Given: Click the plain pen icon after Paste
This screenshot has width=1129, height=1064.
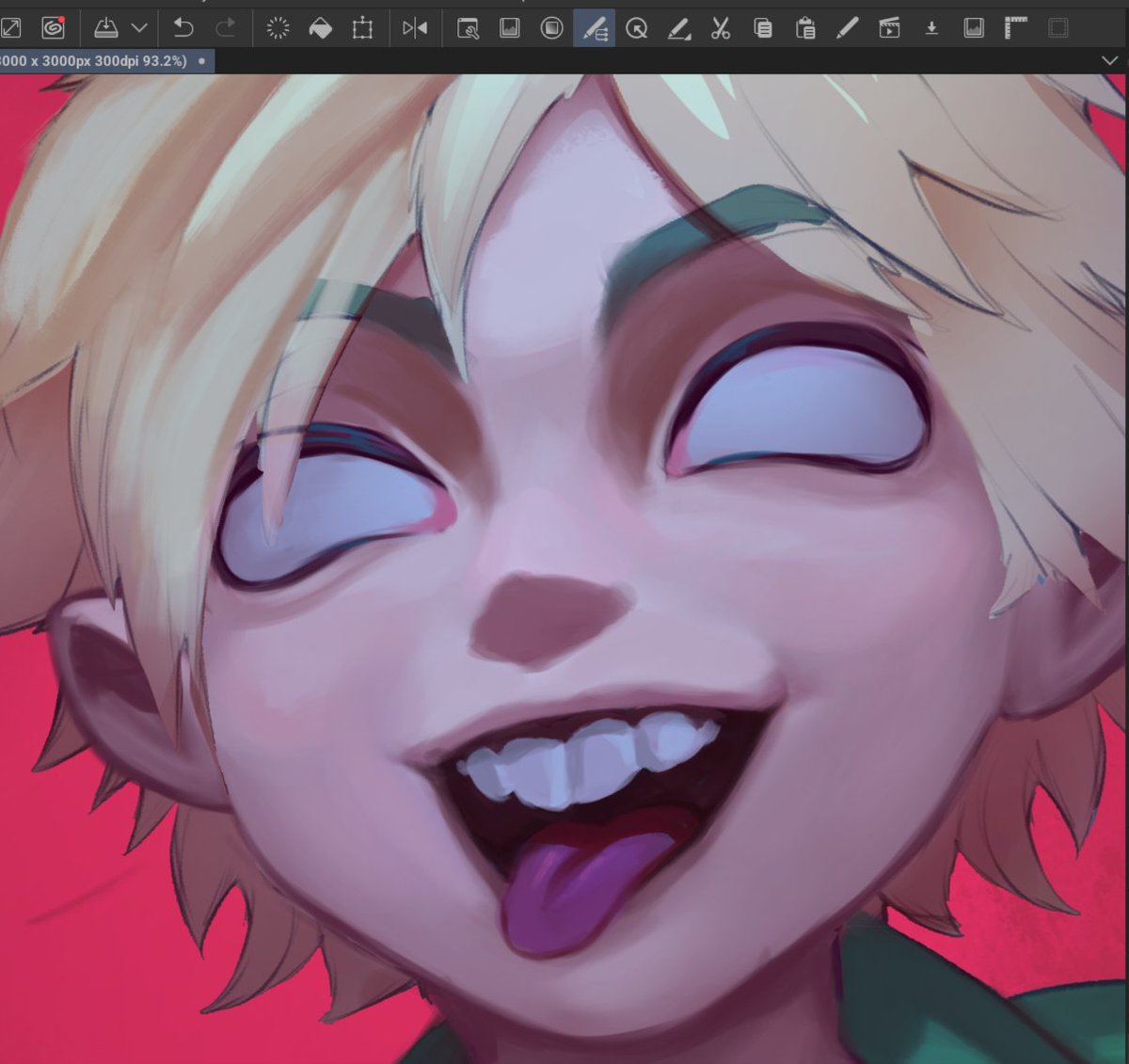Looking at the screenshot, I should click(x=848, y=28).
